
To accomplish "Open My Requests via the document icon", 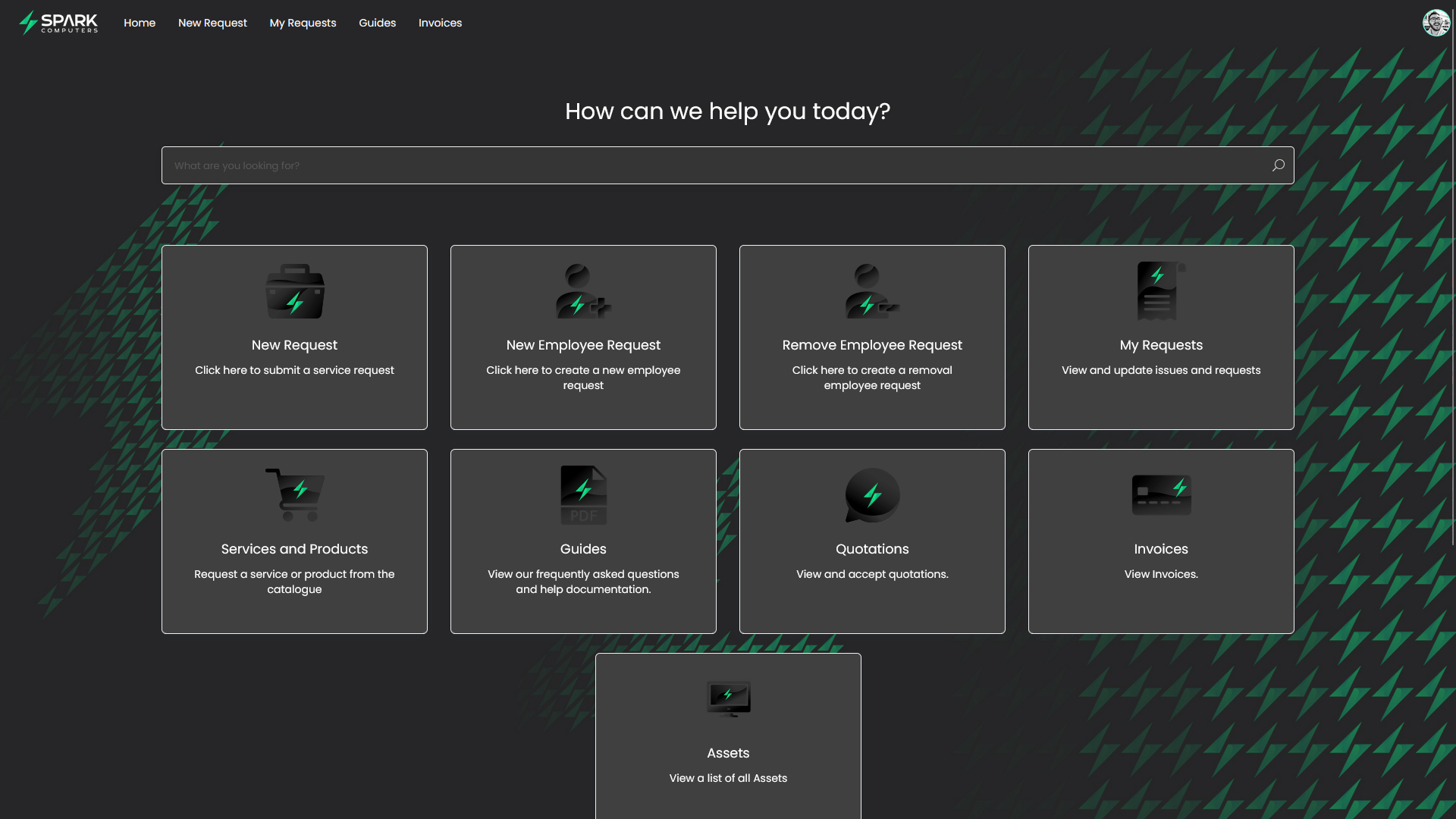I will coord(1161,291).
